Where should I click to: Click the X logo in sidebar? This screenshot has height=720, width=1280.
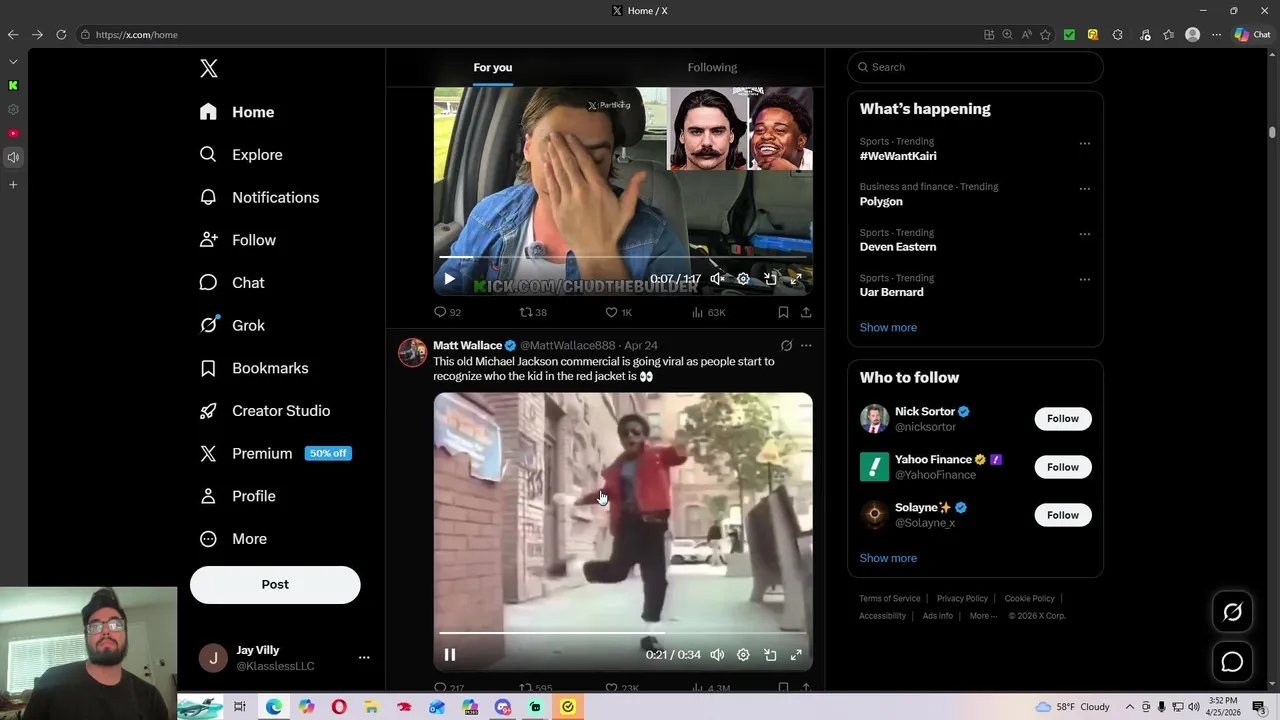coord(208,68)
